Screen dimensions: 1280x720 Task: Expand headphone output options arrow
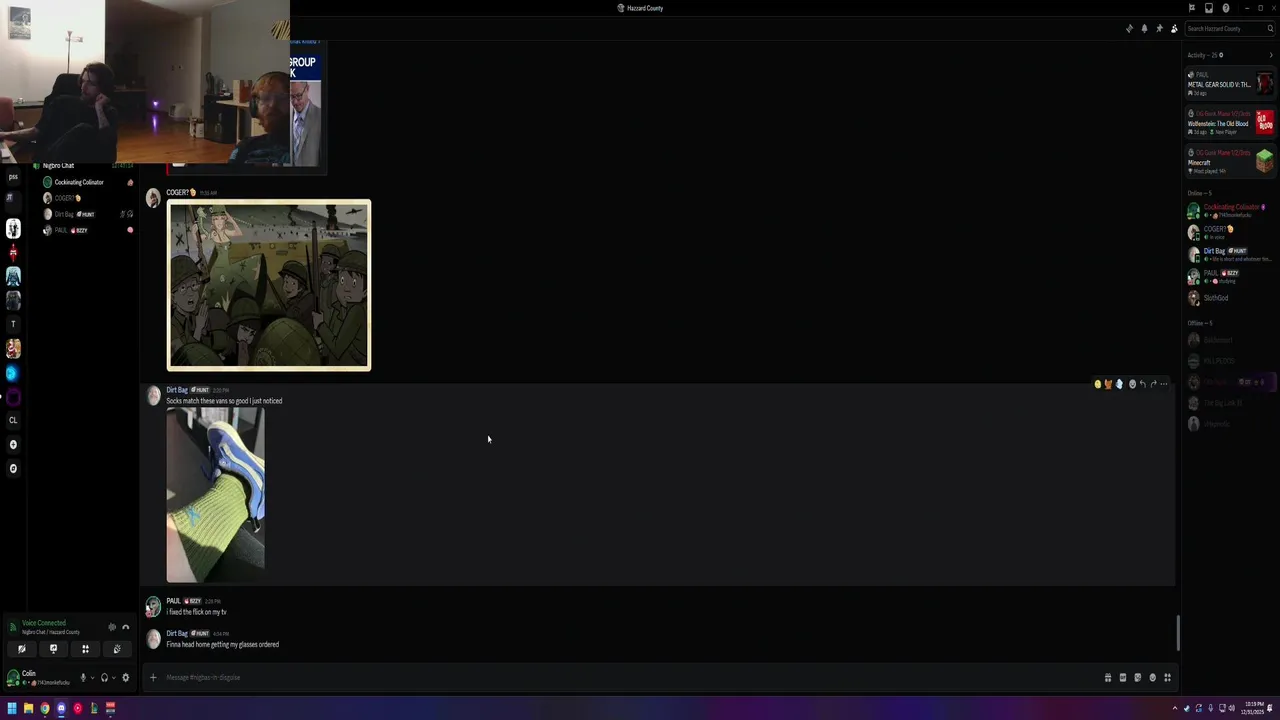point(113,678)
